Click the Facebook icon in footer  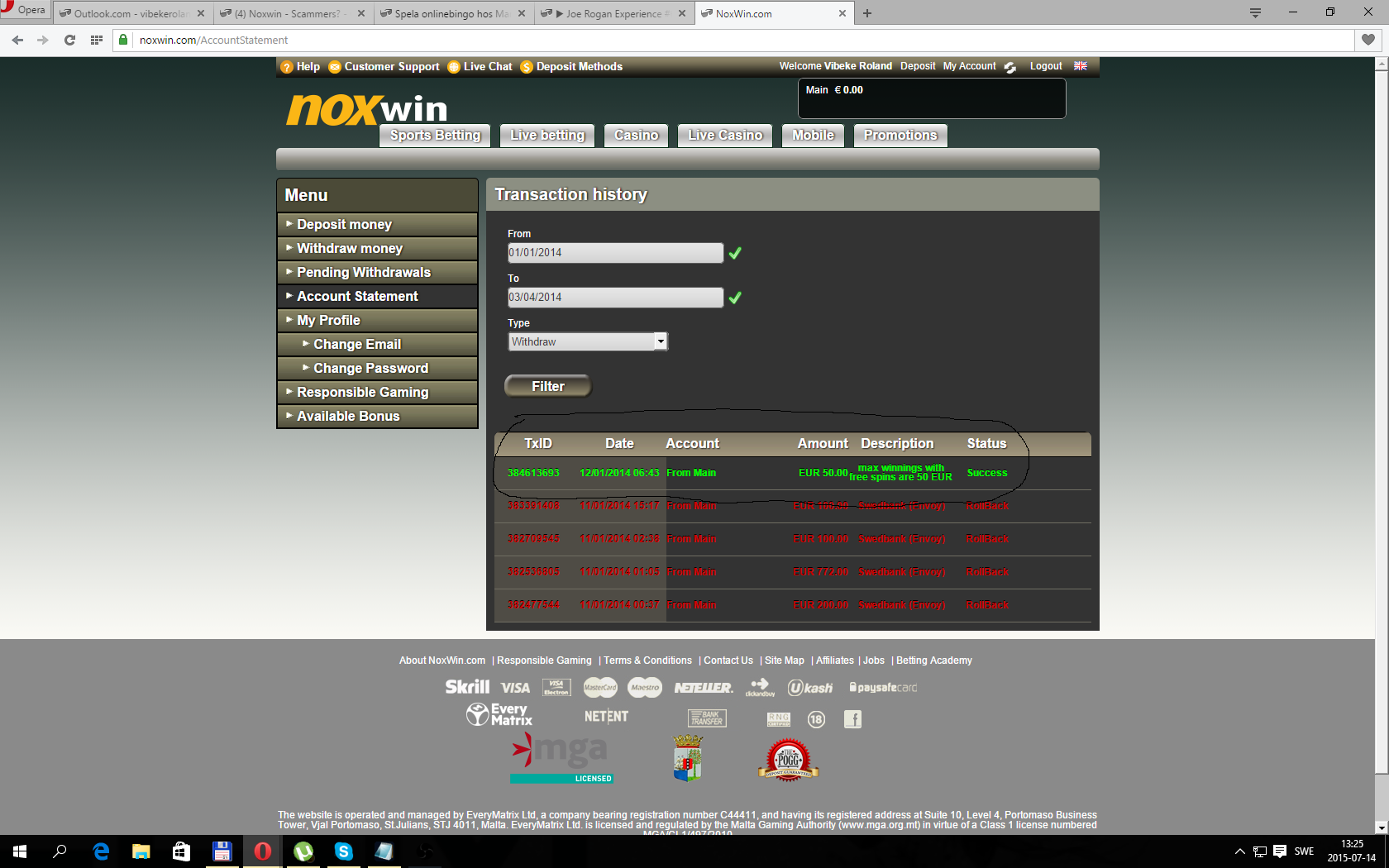[852, 719]
